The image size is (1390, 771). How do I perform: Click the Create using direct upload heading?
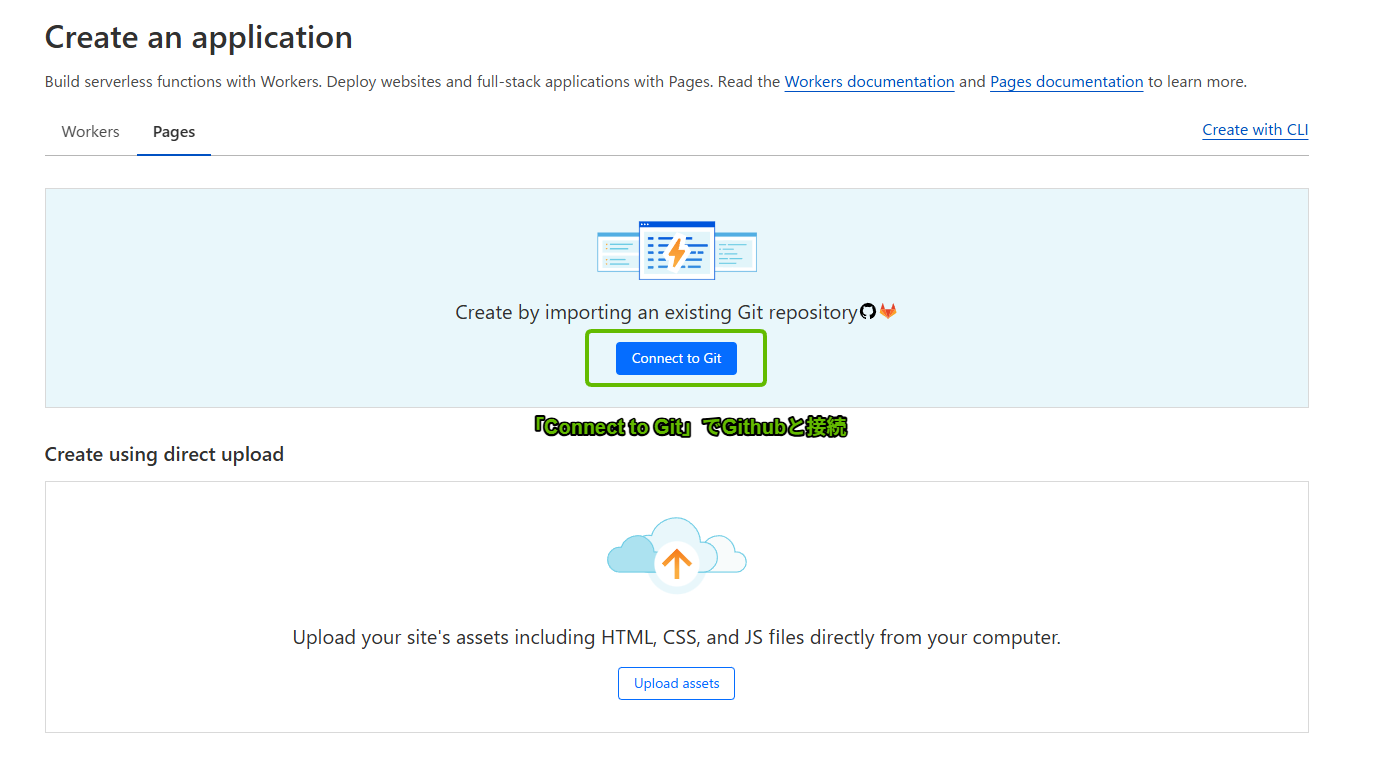(164, 455)
